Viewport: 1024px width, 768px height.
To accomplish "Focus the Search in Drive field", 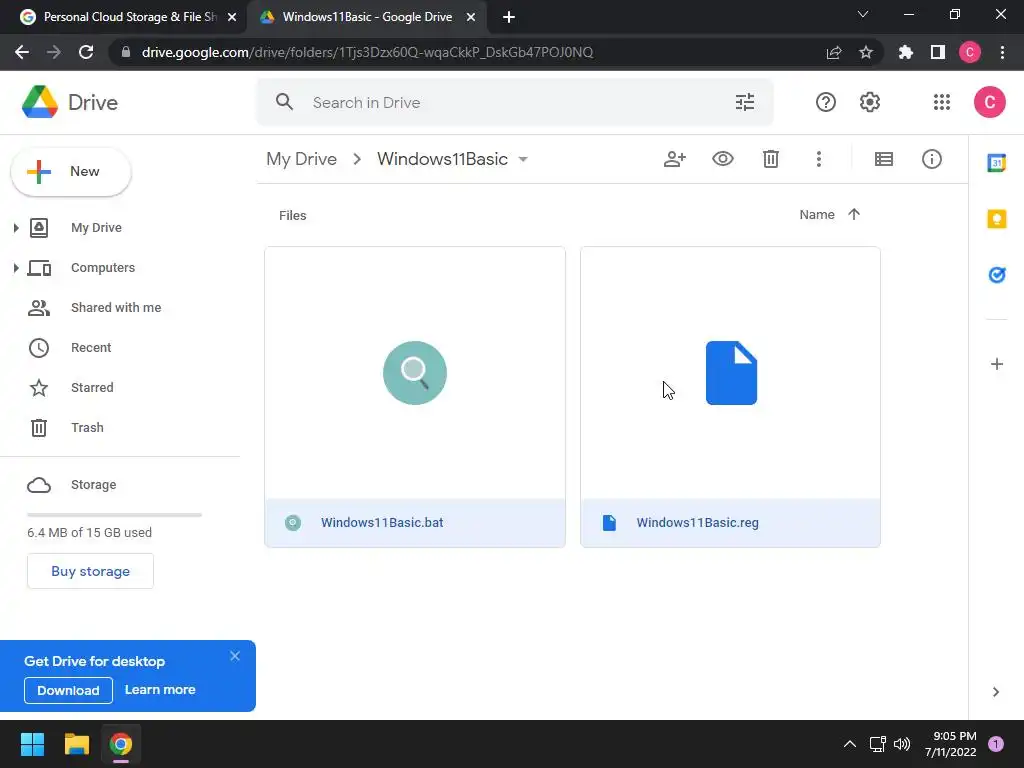I will (516, 103).
